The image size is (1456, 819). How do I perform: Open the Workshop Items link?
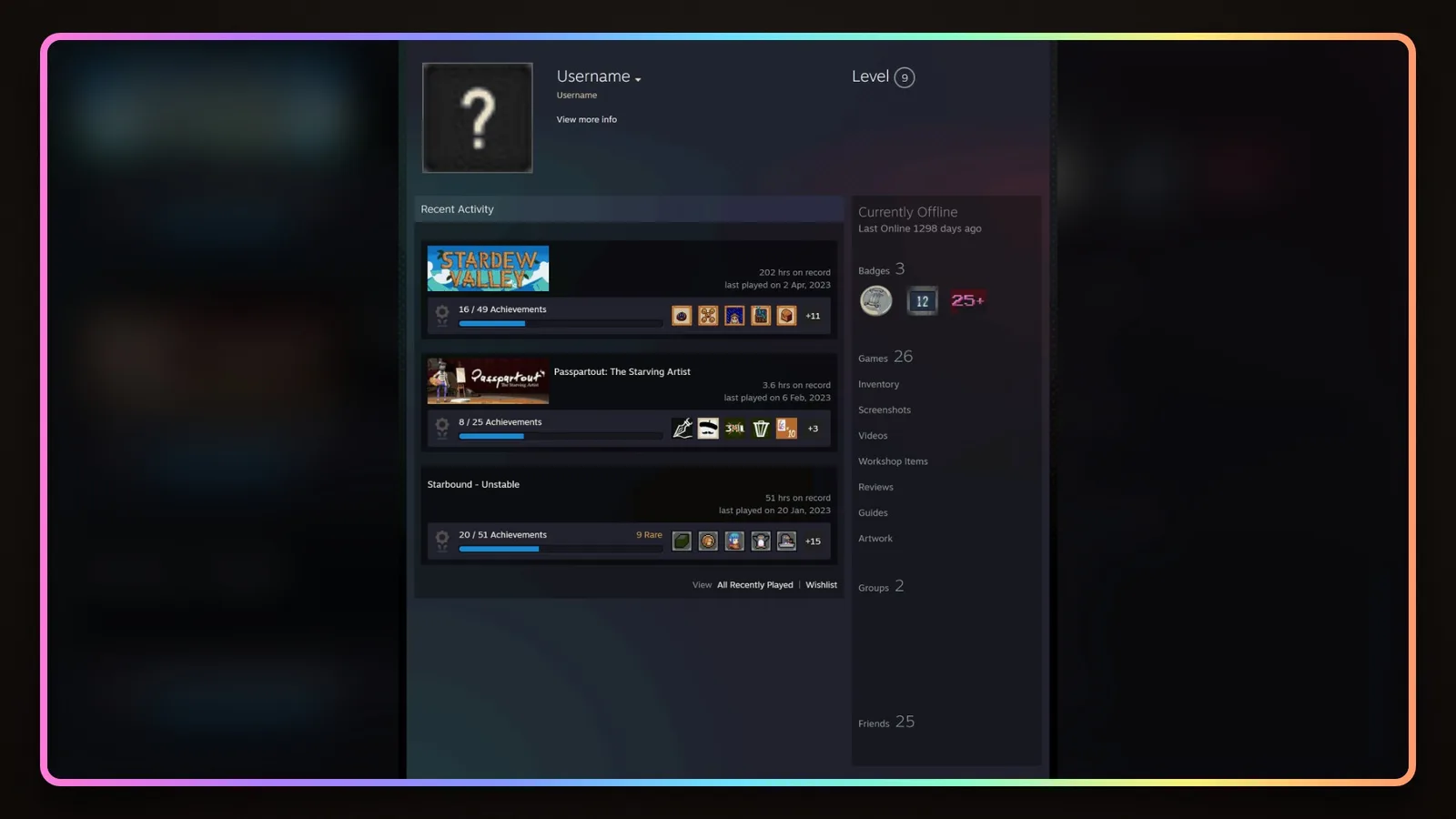coord(893,461)
